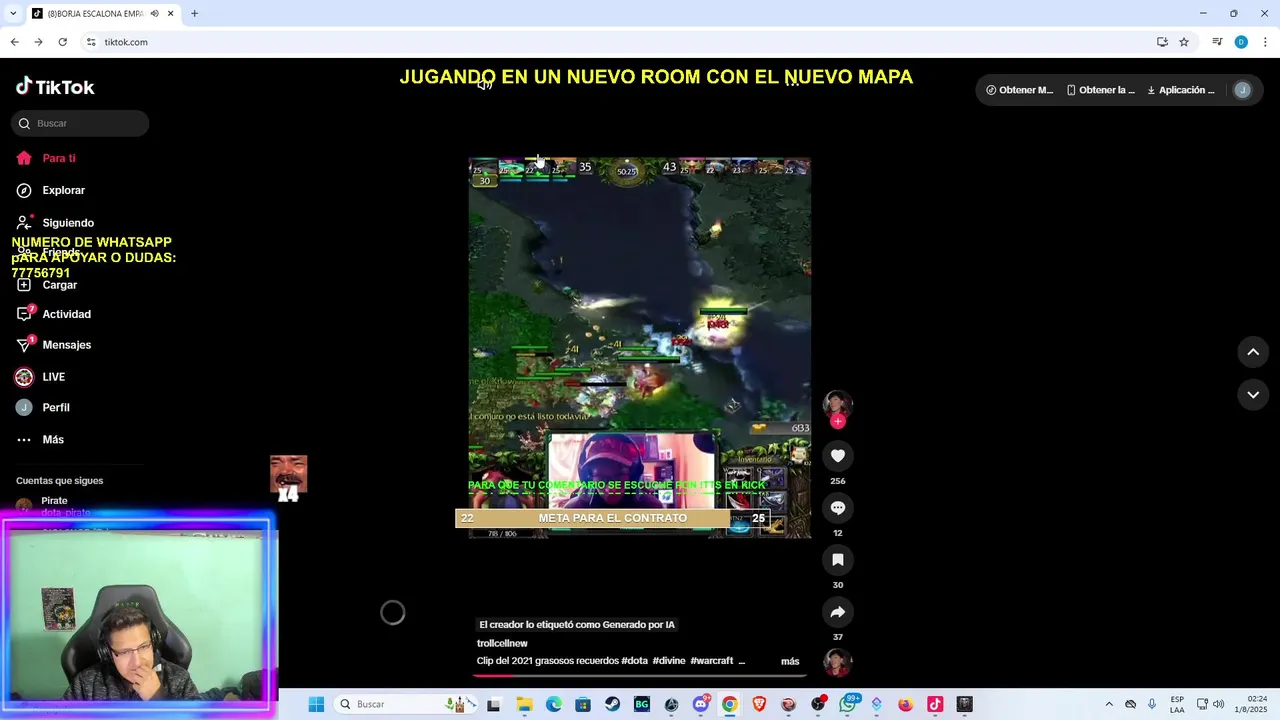This screenshot has height=720, width=1280.
Task: Focus the Buscar search field in TikTok
Action: [x=81, y=123]
